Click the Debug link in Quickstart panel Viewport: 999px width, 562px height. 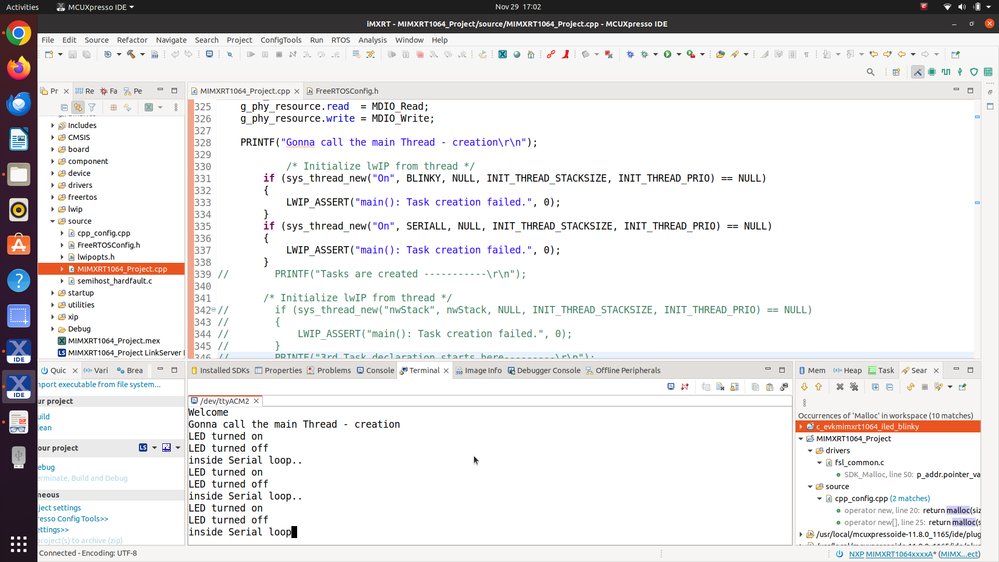point(47,467)
